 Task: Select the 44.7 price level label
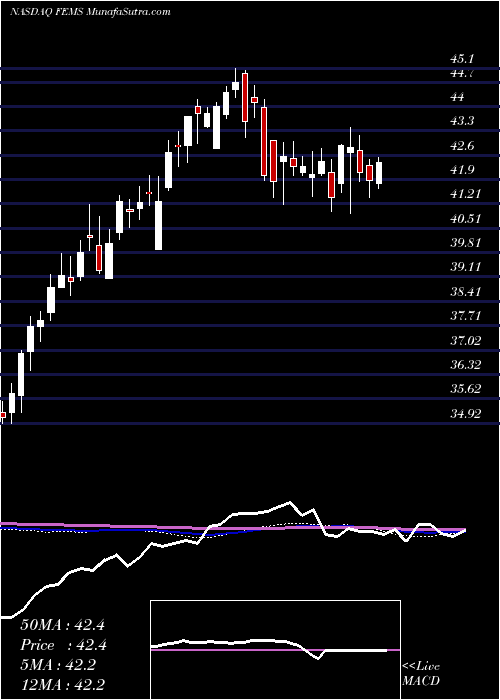click(x=462, y=74)
